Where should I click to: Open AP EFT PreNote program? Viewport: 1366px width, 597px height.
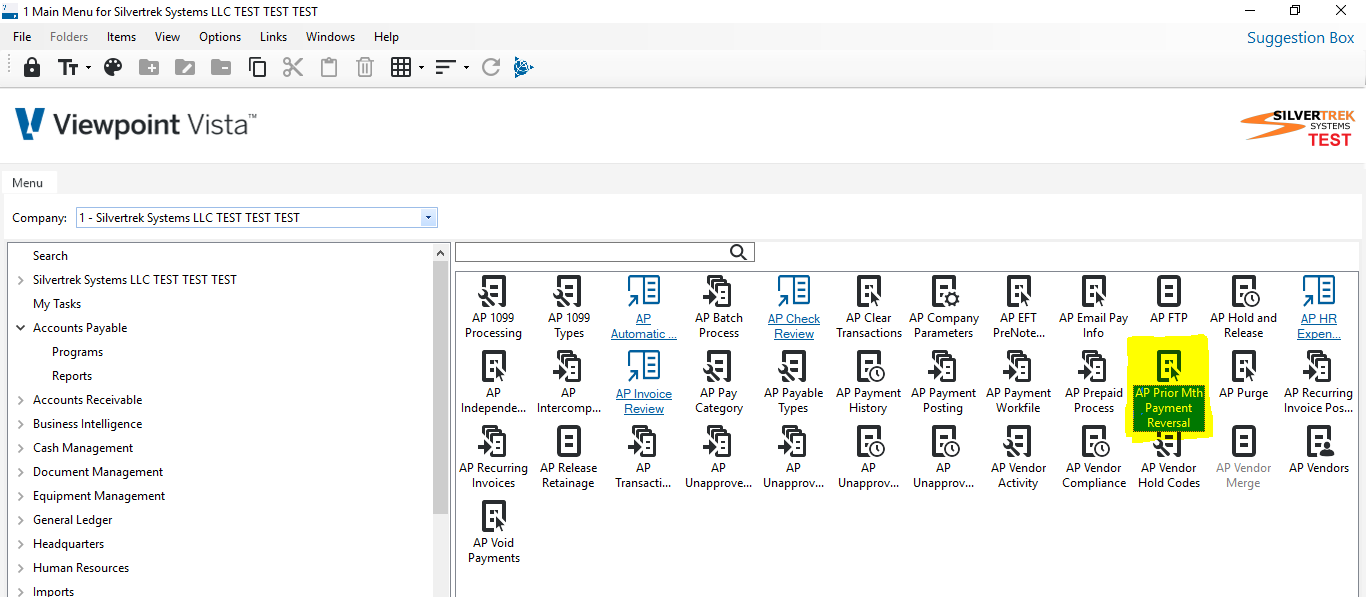(x=1019, y=308)
